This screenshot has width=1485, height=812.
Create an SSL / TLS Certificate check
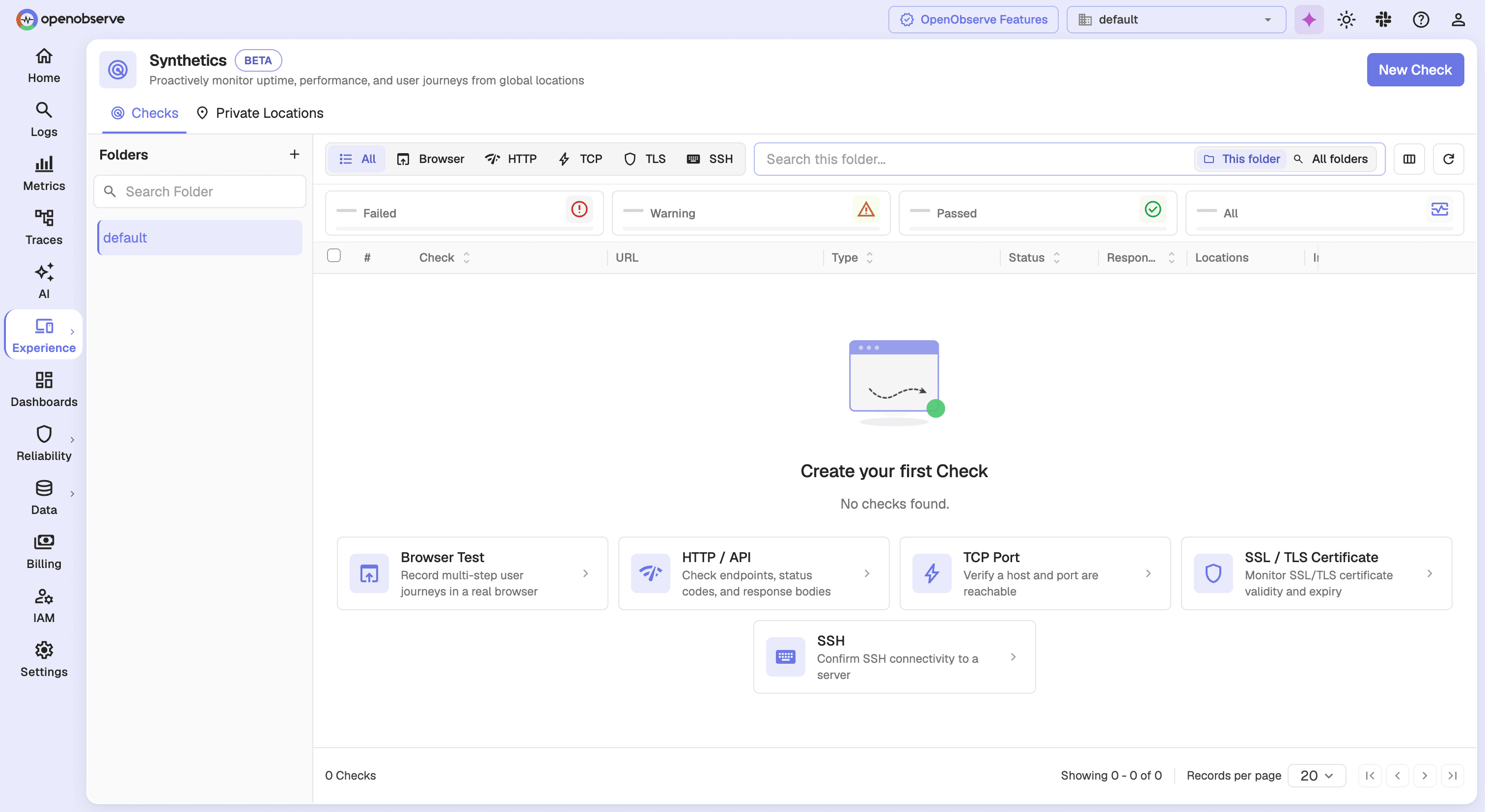[x=1316, y=573]
